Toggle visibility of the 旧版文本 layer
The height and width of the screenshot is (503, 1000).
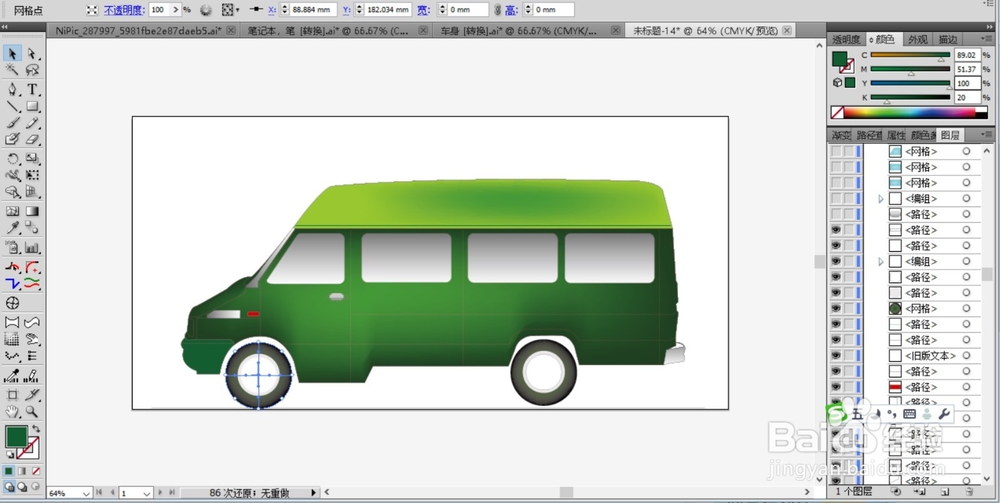coord(835,356)
